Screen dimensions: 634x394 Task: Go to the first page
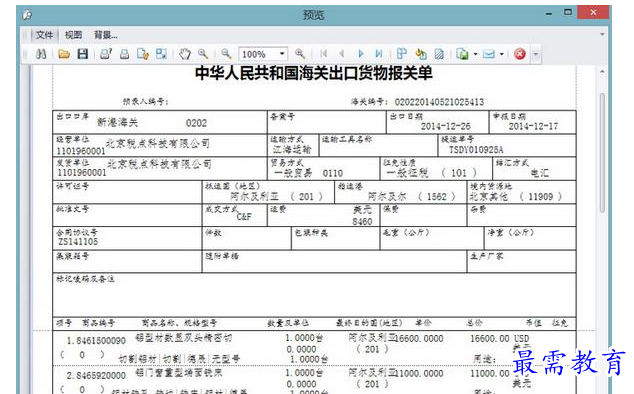coord(323,54)
